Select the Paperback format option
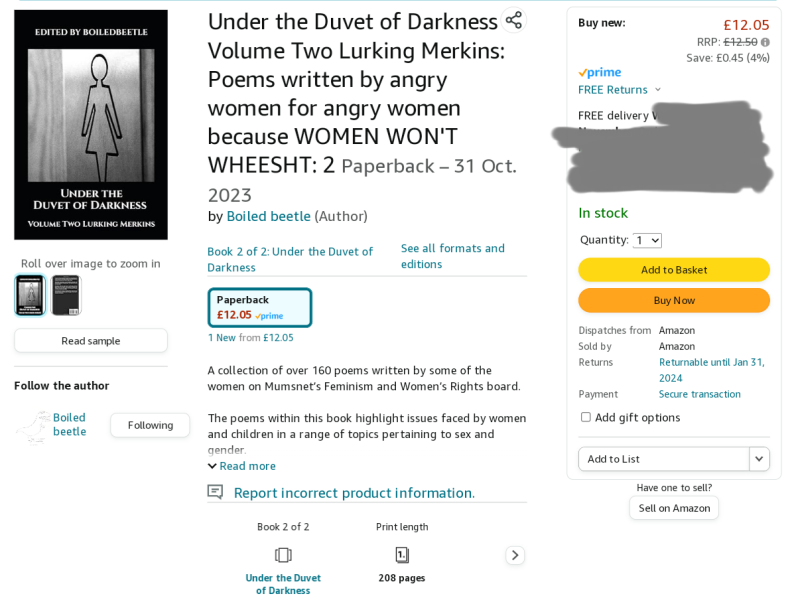The width and height of the screenshot is (796, 600). coord(260,307)
